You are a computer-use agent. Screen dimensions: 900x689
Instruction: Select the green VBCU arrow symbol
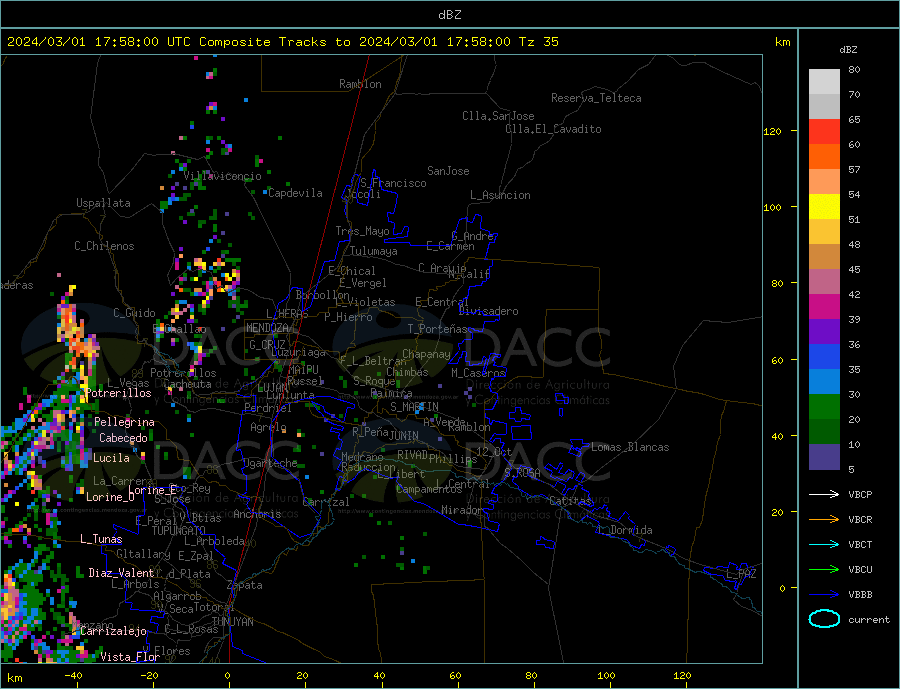[x=824, y=569]
